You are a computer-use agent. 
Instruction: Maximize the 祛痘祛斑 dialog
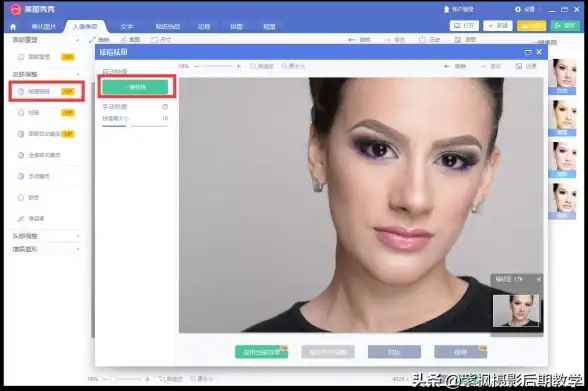tap(528, 52)
